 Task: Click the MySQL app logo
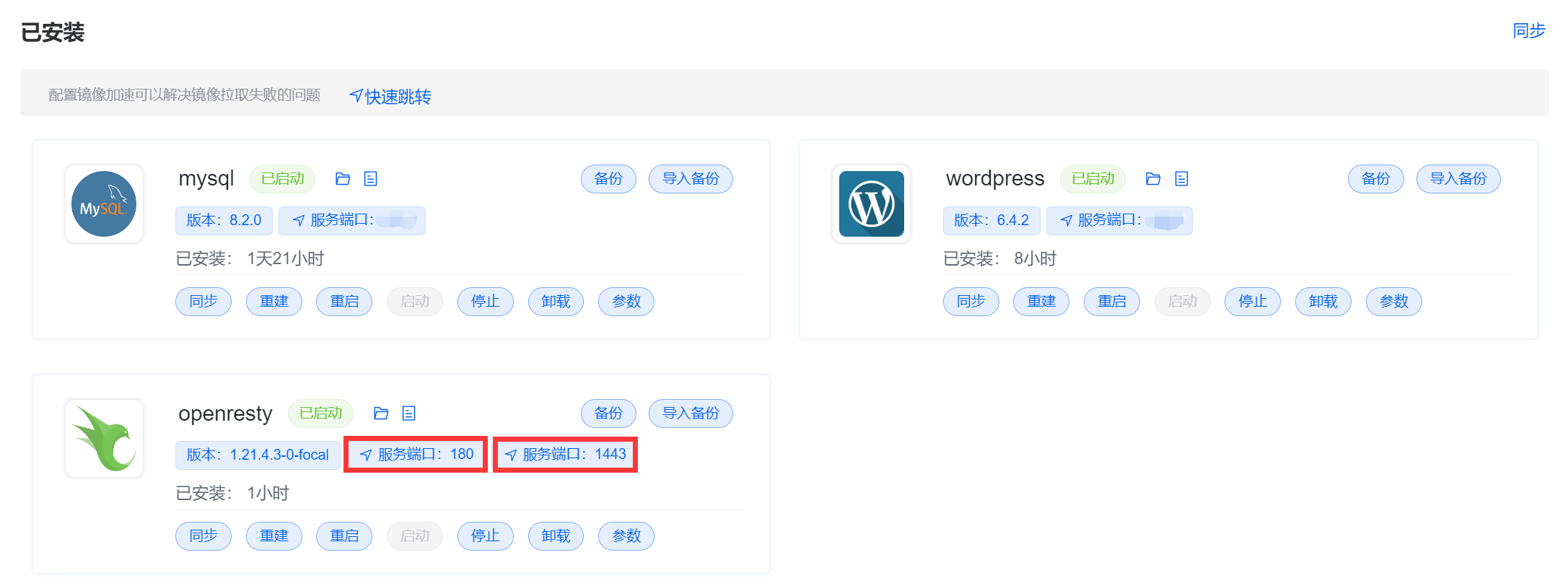click(104, 204)
